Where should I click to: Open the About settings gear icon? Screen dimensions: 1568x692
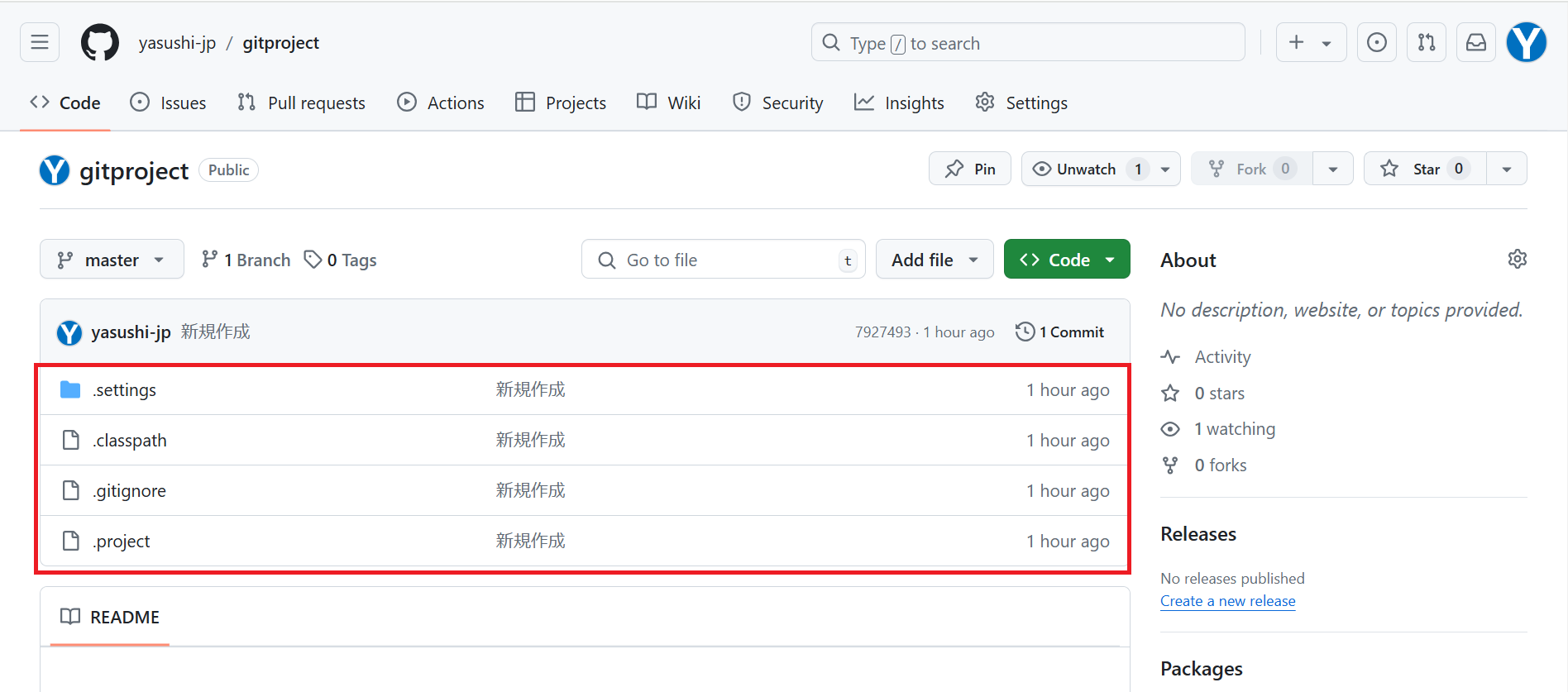click(1518, 259)
